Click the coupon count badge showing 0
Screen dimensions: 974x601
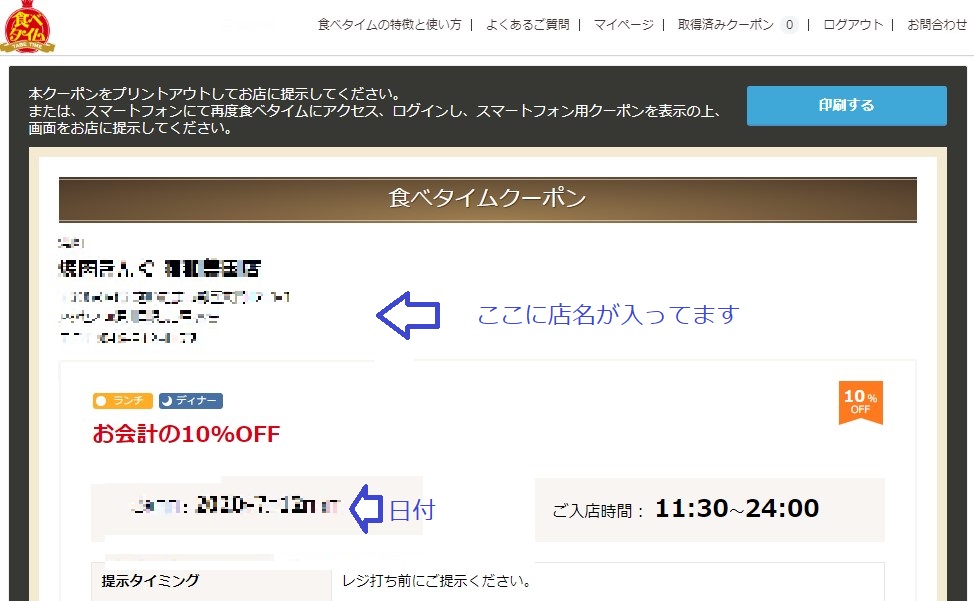coord(789,25)
